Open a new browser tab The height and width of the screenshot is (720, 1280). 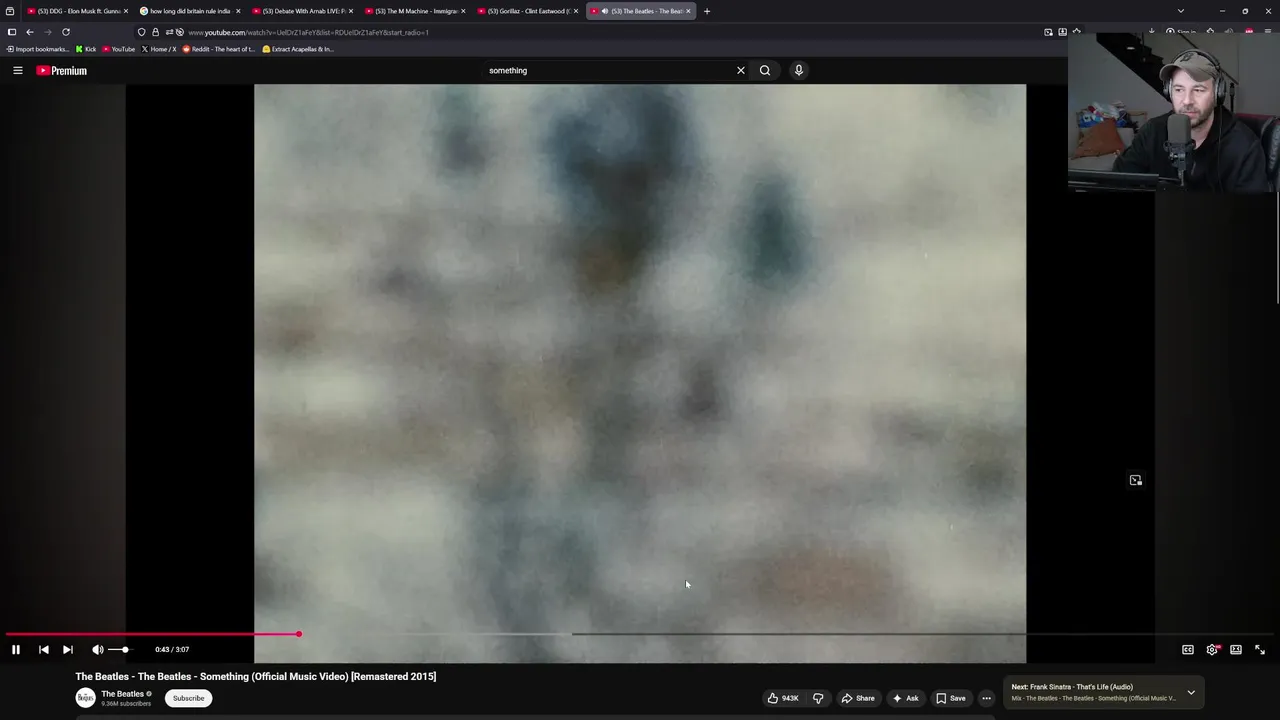click(x=707, y=11)
